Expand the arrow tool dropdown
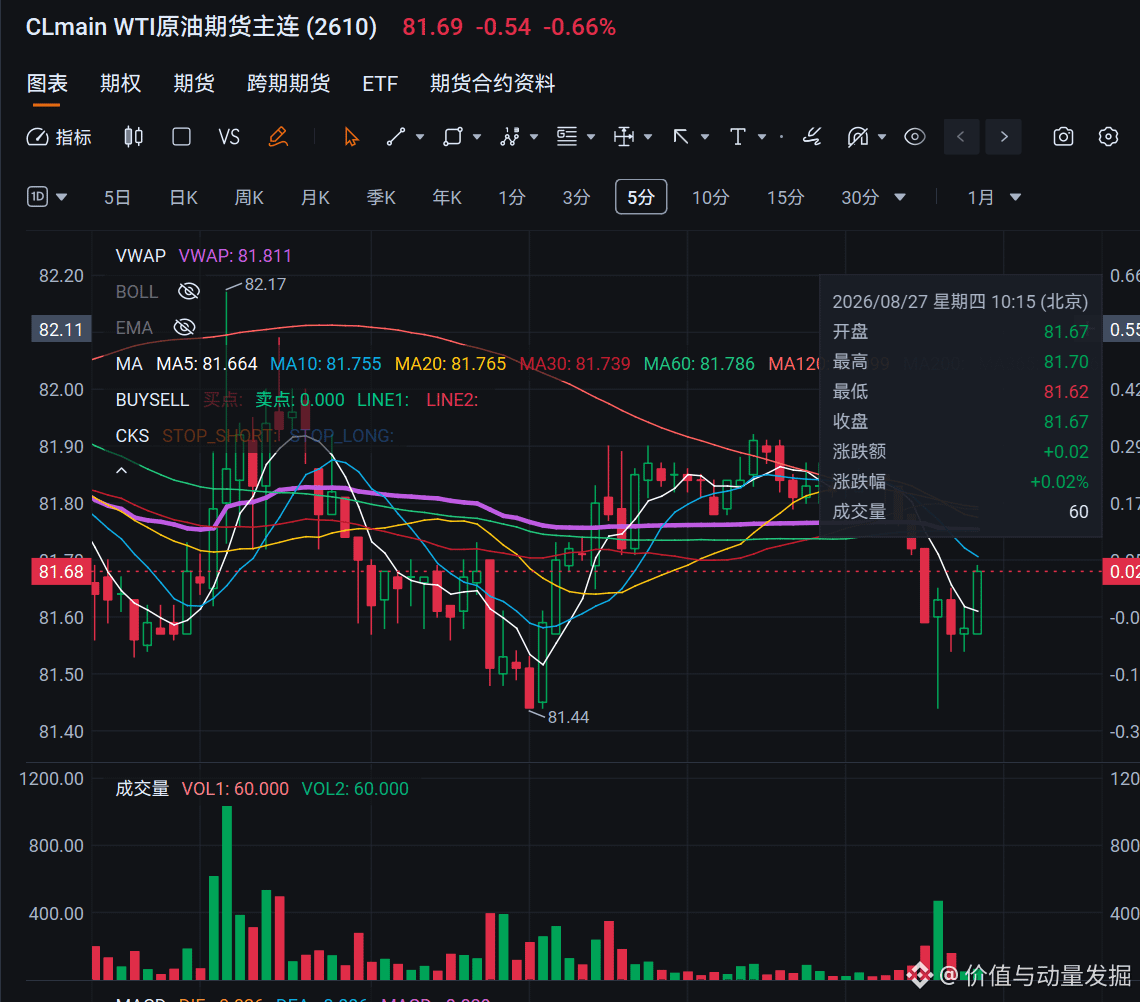This screenshot has height=1002, width=1140. point(705,137)
